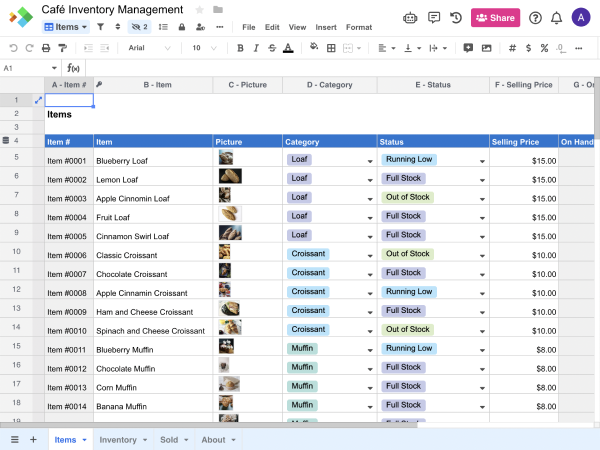This screenshot has height=450, width=600.
Task: Open Status dropdown for Blueberry Loaf
Action: tap(482, 161)
